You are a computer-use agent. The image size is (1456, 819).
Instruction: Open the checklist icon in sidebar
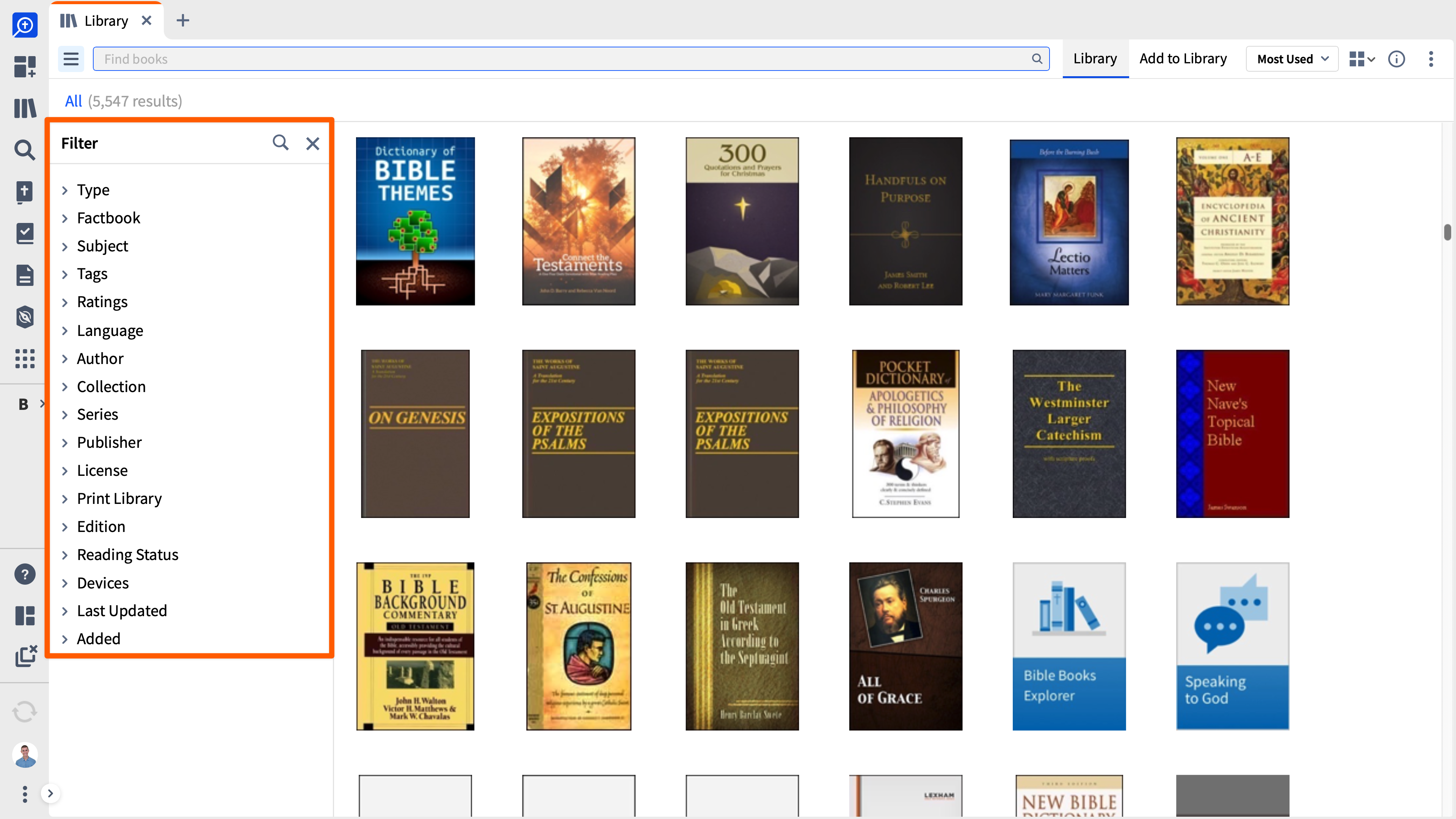(25, 234)
